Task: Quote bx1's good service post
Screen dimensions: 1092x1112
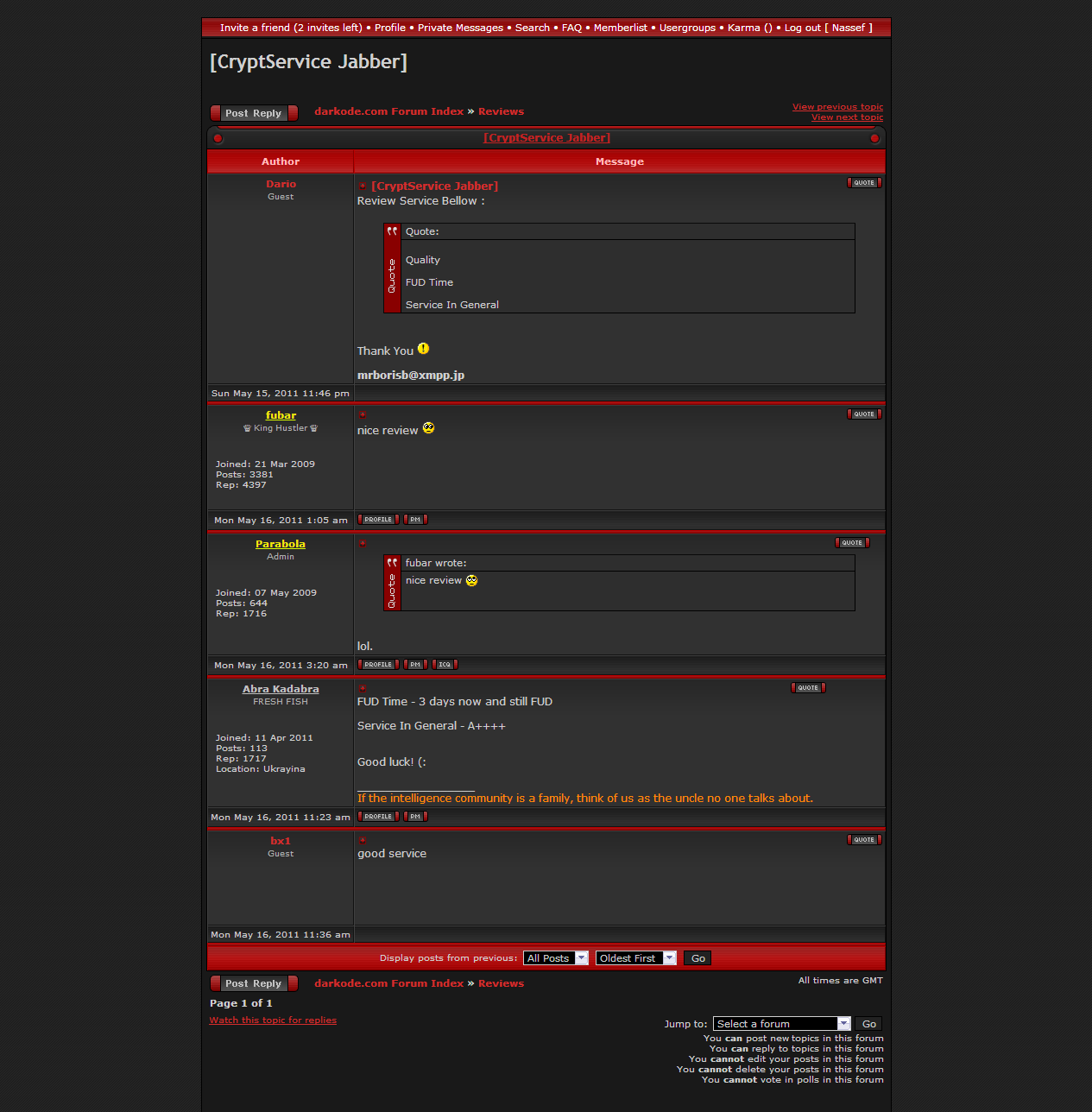Action: point(863,840)
